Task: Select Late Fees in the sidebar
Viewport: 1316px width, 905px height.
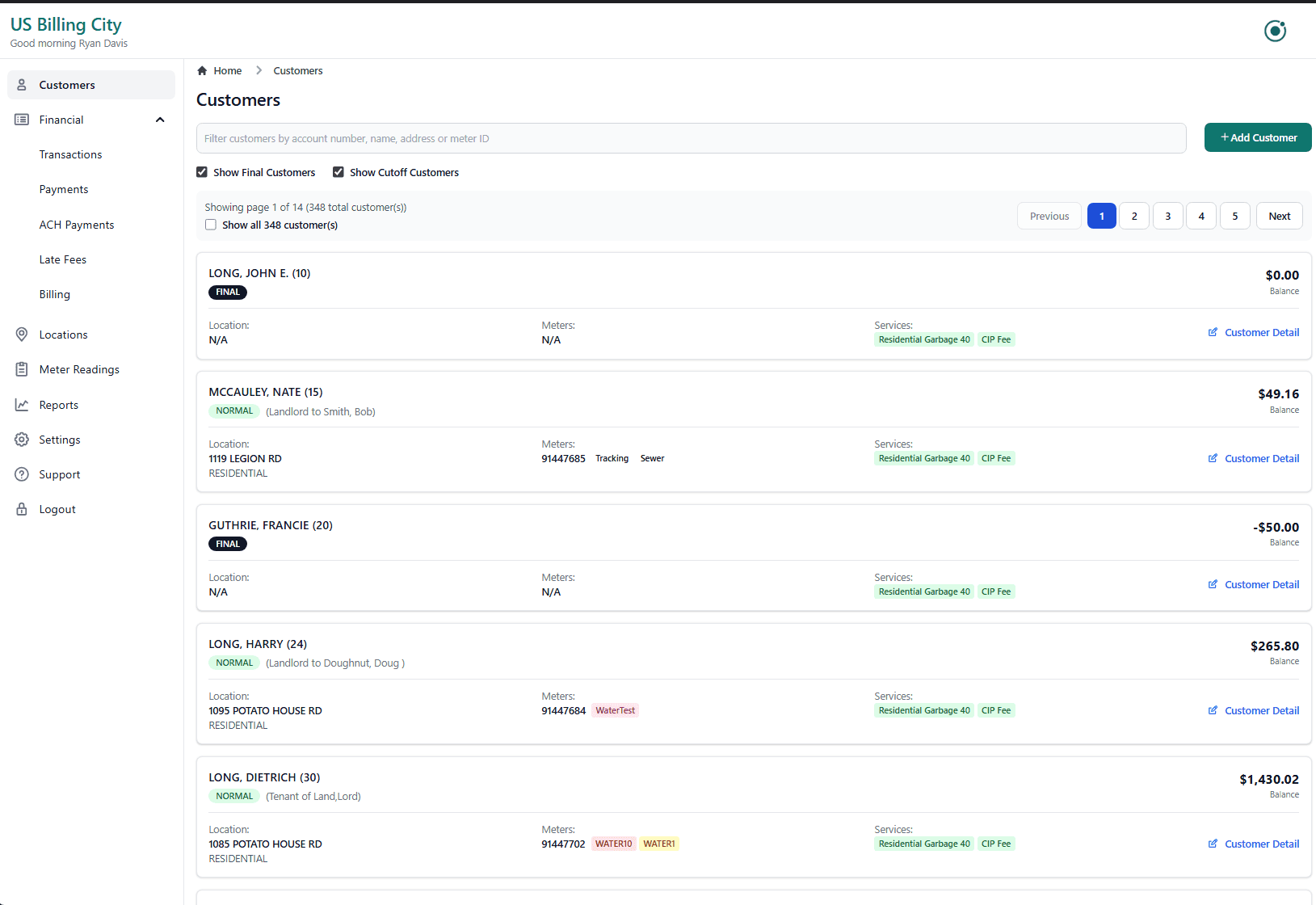Action: (62, 259)
